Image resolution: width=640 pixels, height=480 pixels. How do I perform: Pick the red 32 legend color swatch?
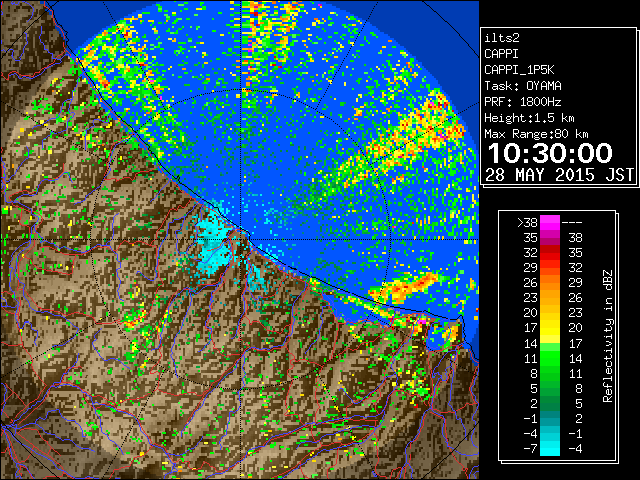[x=550, y=253]
